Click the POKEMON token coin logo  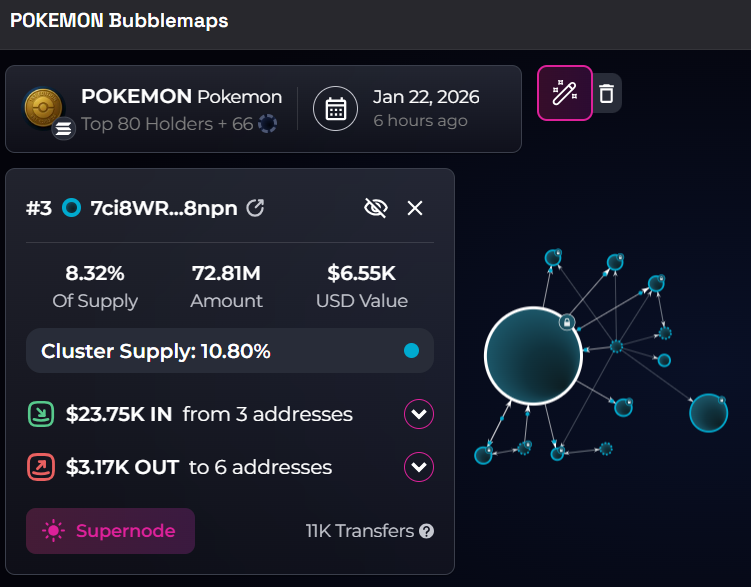(43, 107)
